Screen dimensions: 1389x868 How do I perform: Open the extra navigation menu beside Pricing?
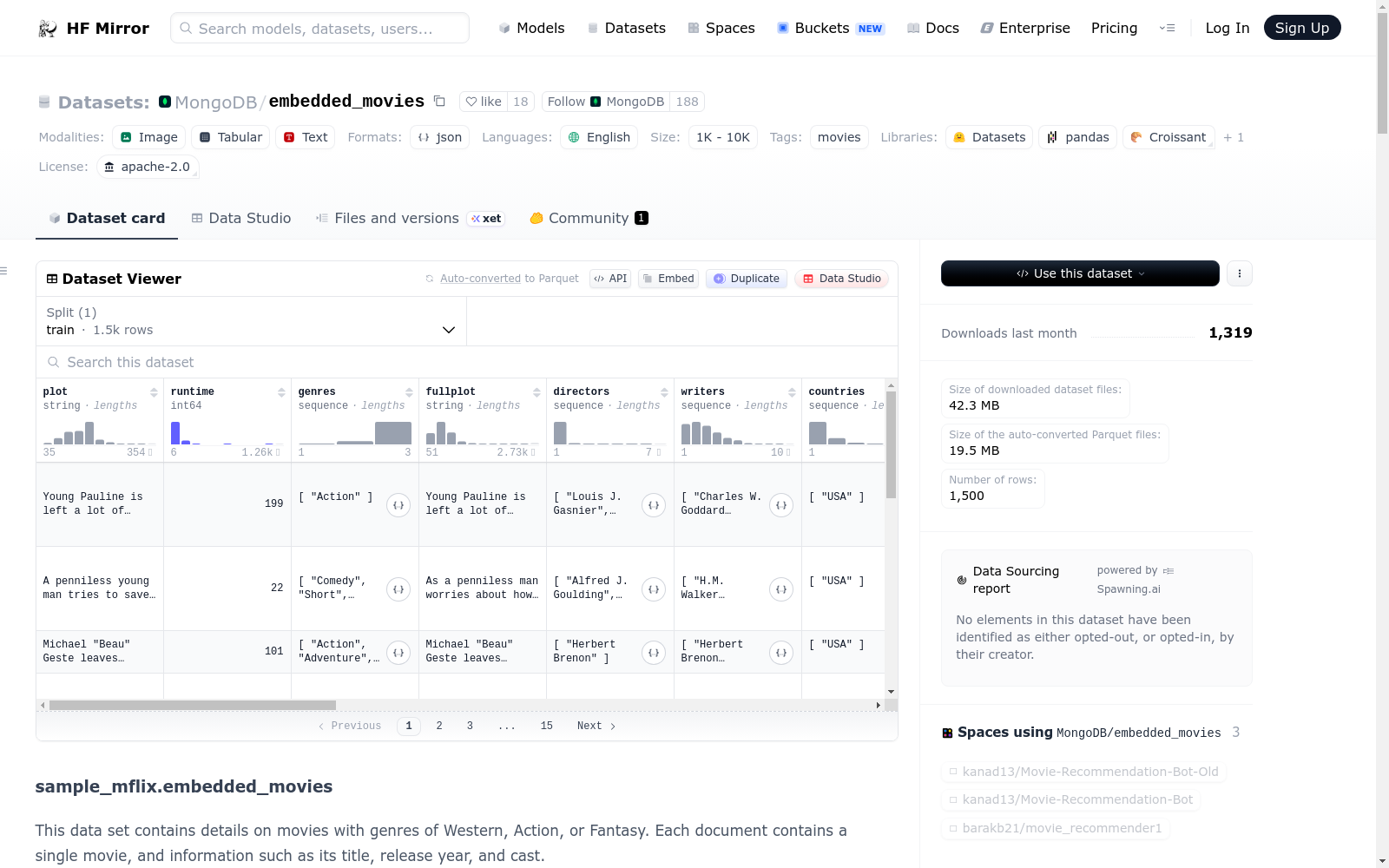pos(1167,28)
